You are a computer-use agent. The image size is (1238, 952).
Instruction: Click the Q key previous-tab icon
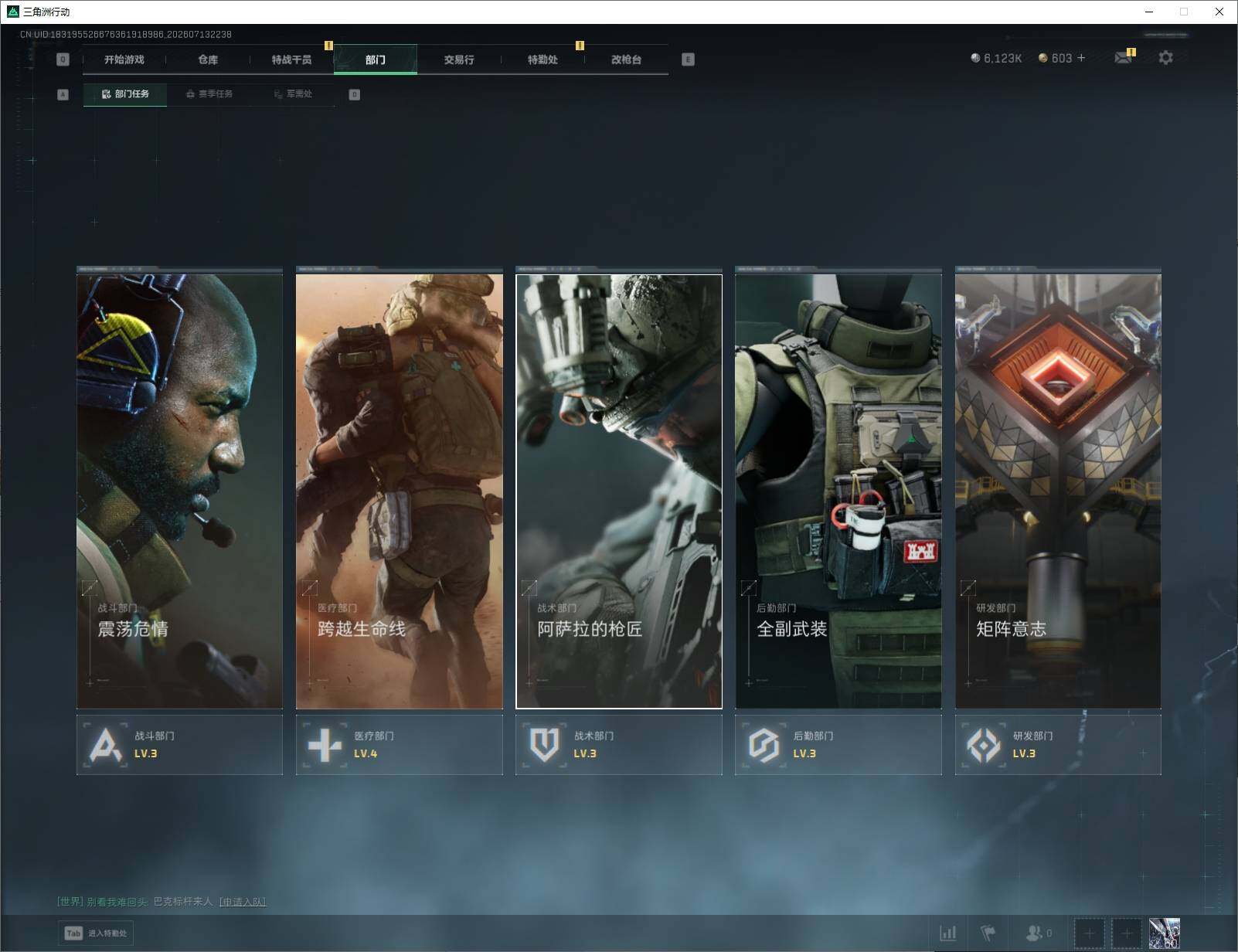(63, 59)
